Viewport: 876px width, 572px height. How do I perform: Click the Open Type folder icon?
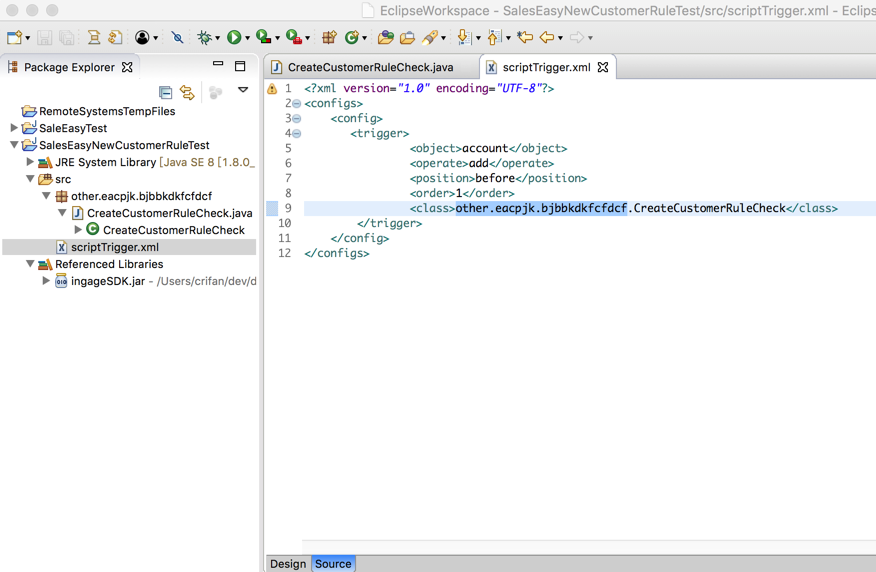(x=385, y=38)
